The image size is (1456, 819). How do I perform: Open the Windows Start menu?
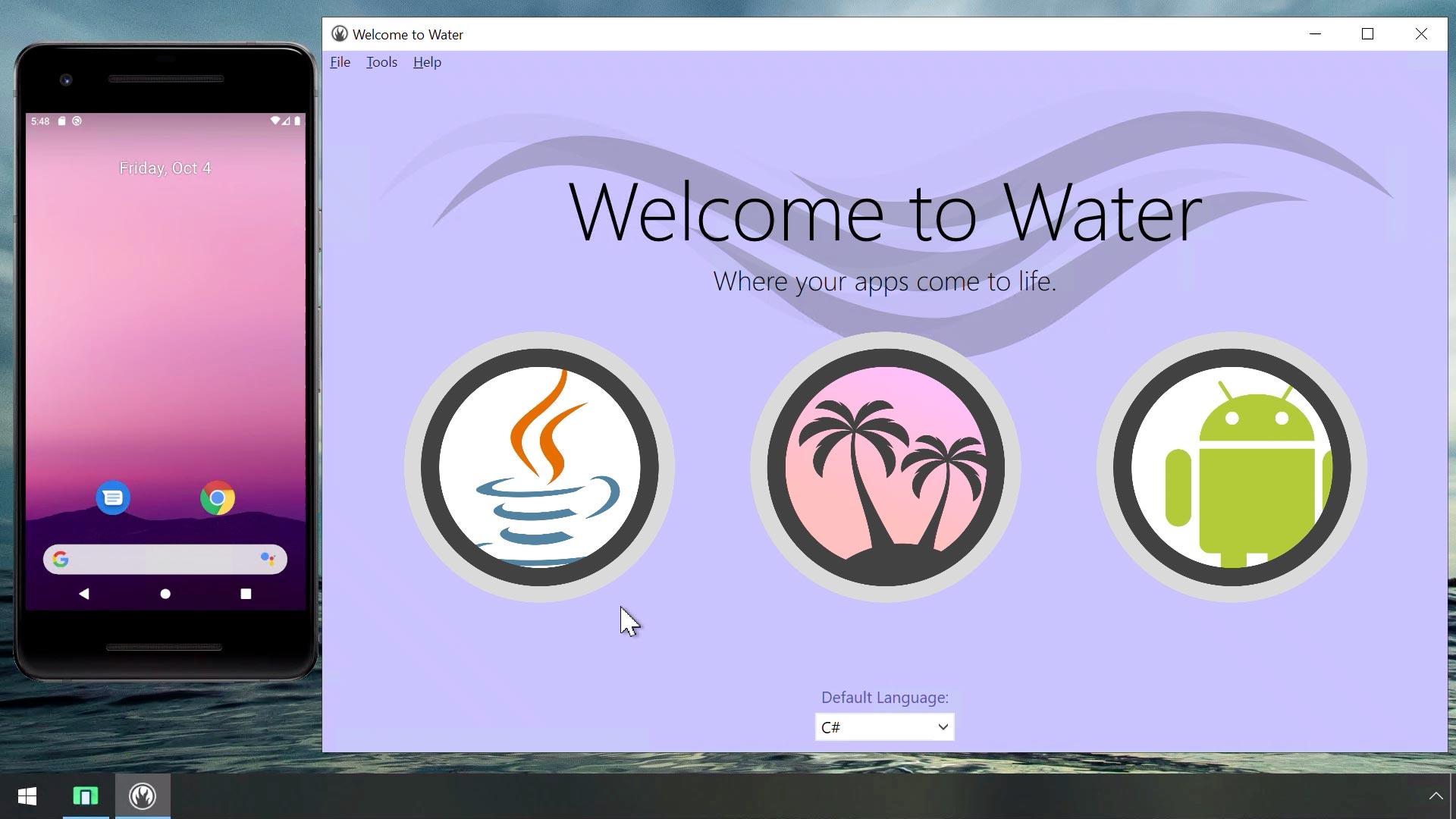(27, 796)
